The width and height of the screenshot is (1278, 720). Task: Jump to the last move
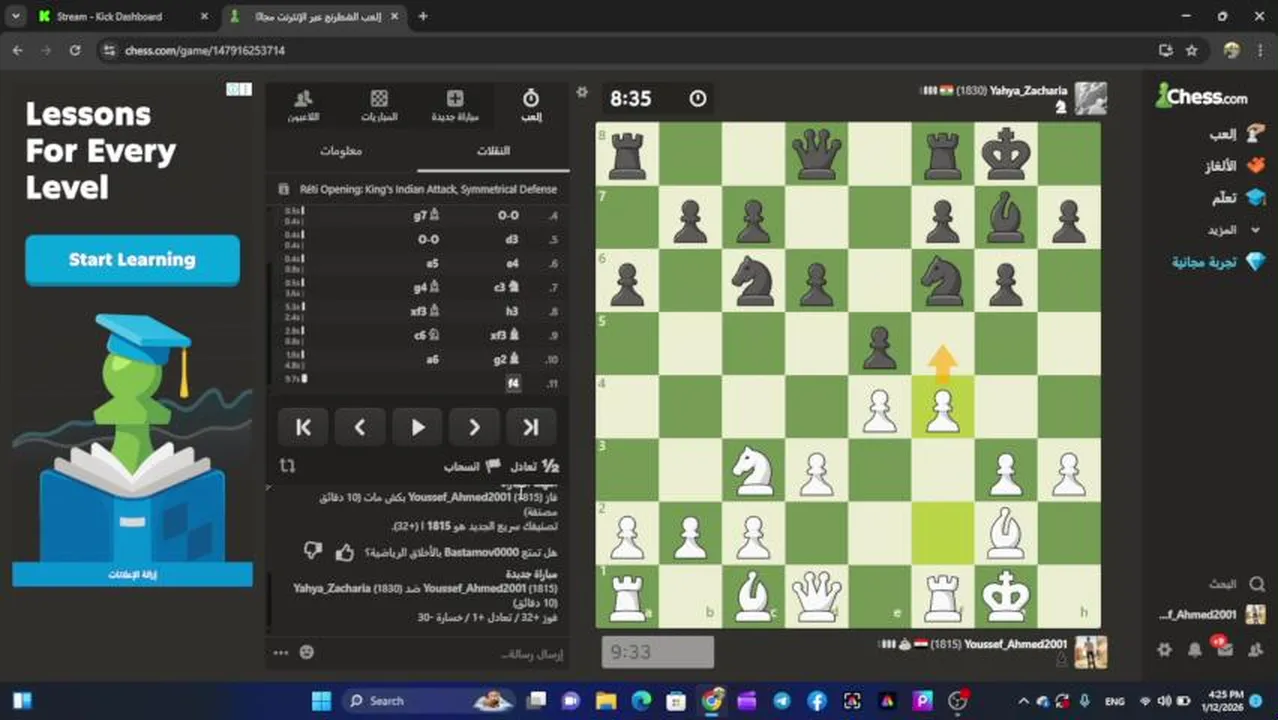531,427
